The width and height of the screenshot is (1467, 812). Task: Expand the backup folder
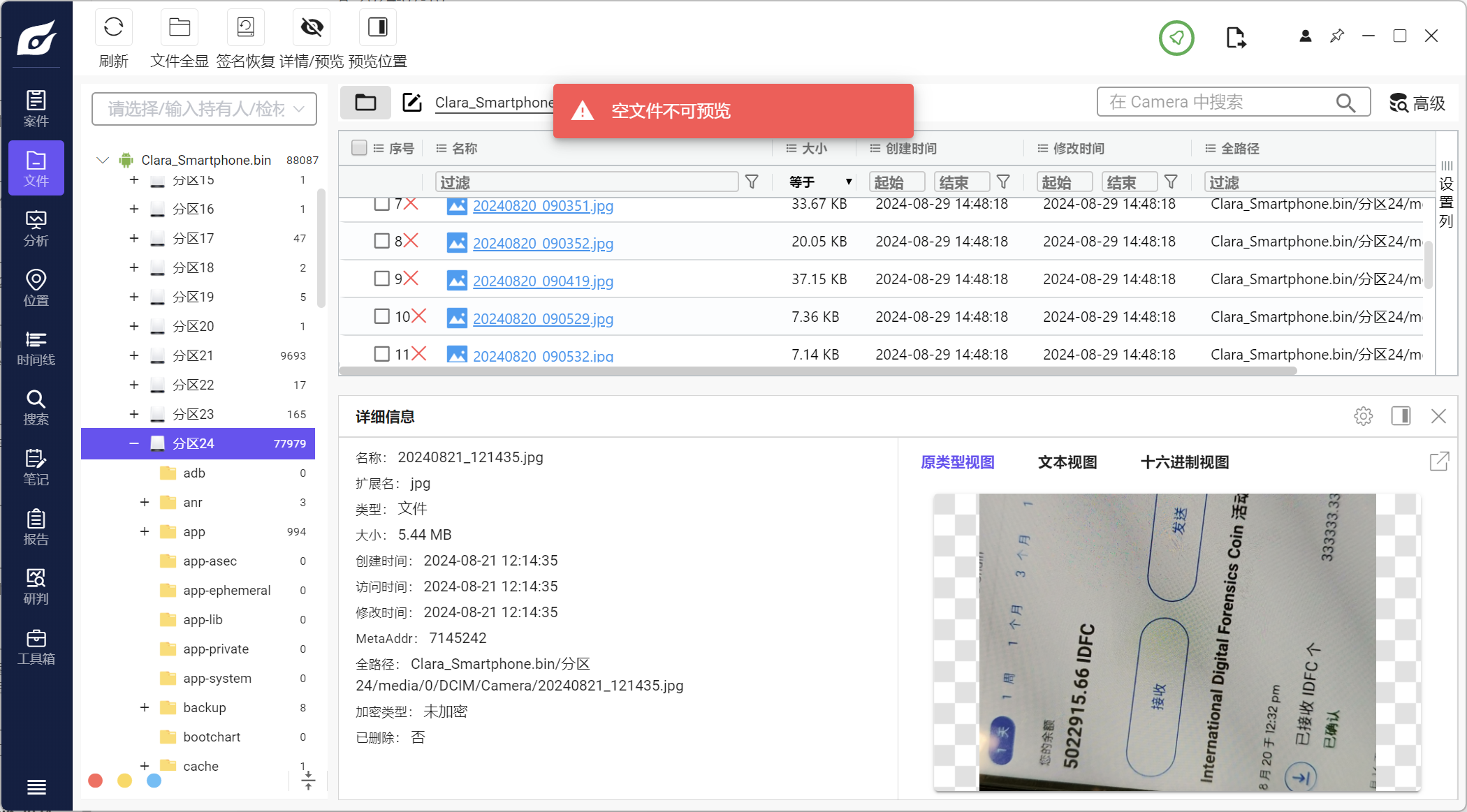[x=145, y=707]
